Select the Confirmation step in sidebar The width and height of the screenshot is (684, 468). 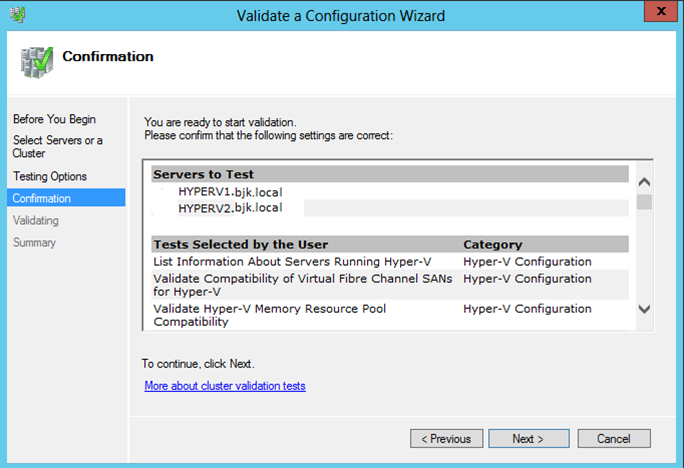pyautogui.click(x=42, y=198)
